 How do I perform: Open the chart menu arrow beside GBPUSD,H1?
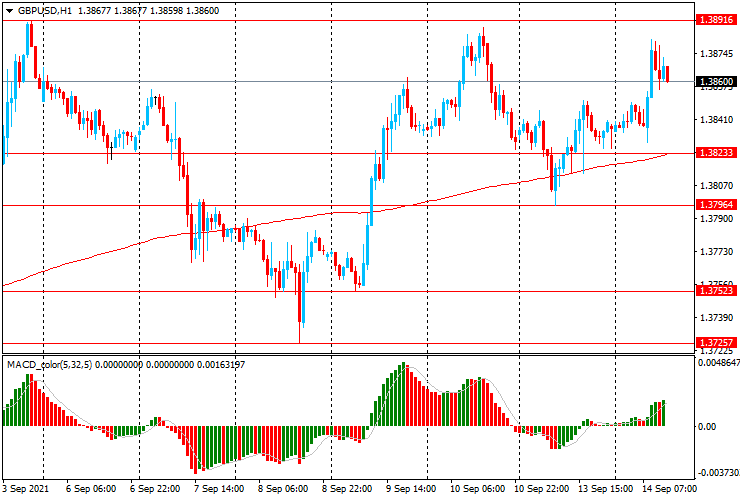click(9, 11)
